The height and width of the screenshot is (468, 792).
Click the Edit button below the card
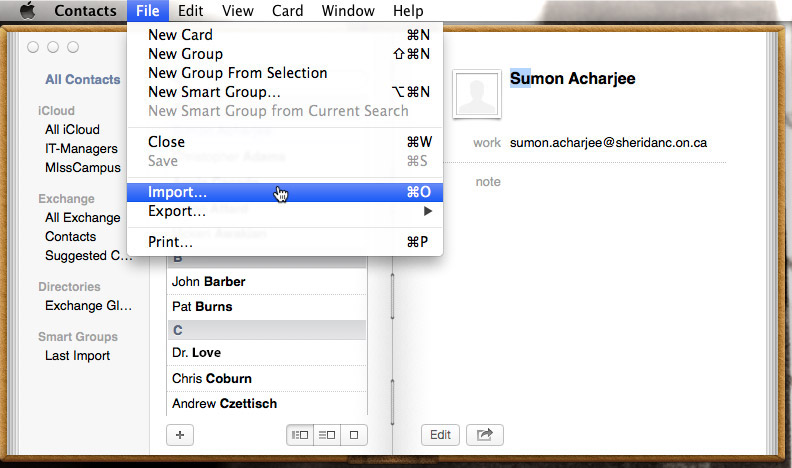click(x=440, y=435)
